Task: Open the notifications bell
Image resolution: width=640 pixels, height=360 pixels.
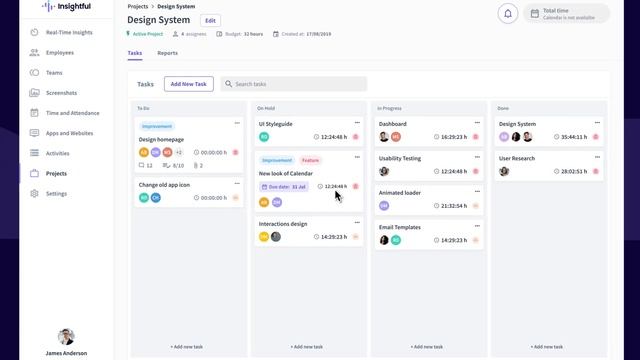Action: pos(508,13)
